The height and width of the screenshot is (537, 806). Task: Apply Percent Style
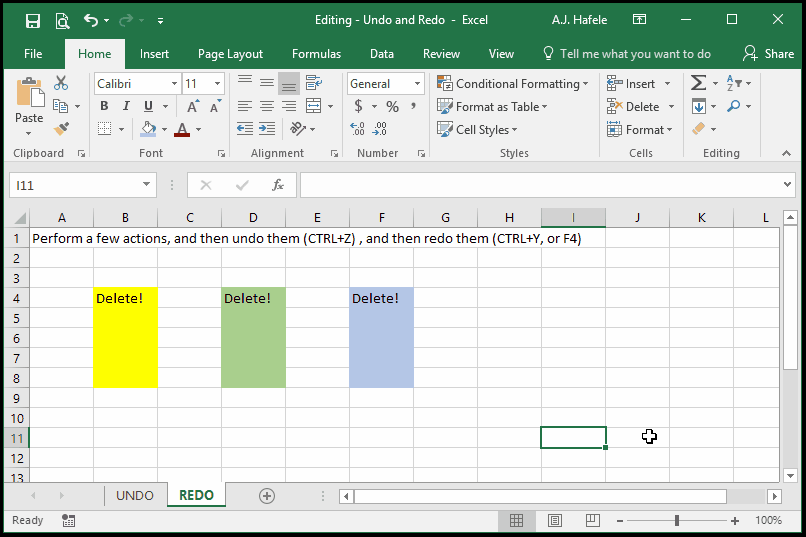click(393, 106)
